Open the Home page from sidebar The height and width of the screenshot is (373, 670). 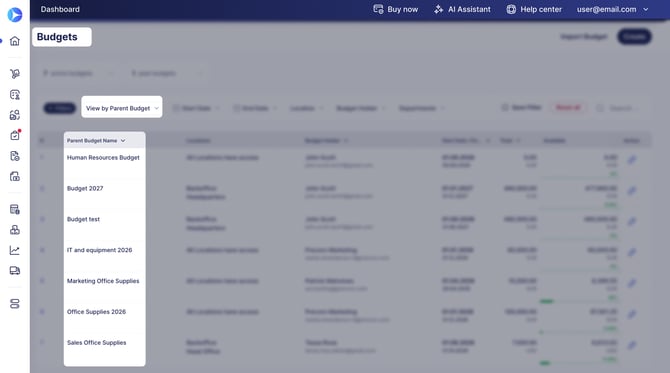click(15, 41)
